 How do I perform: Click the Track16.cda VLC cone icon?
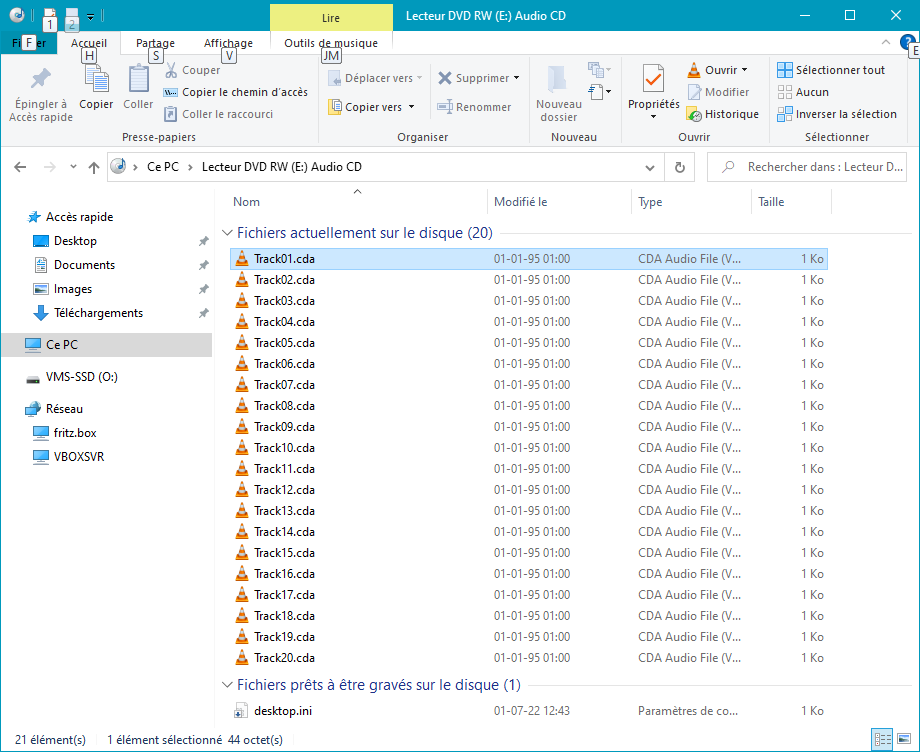[x=242, y=574]
